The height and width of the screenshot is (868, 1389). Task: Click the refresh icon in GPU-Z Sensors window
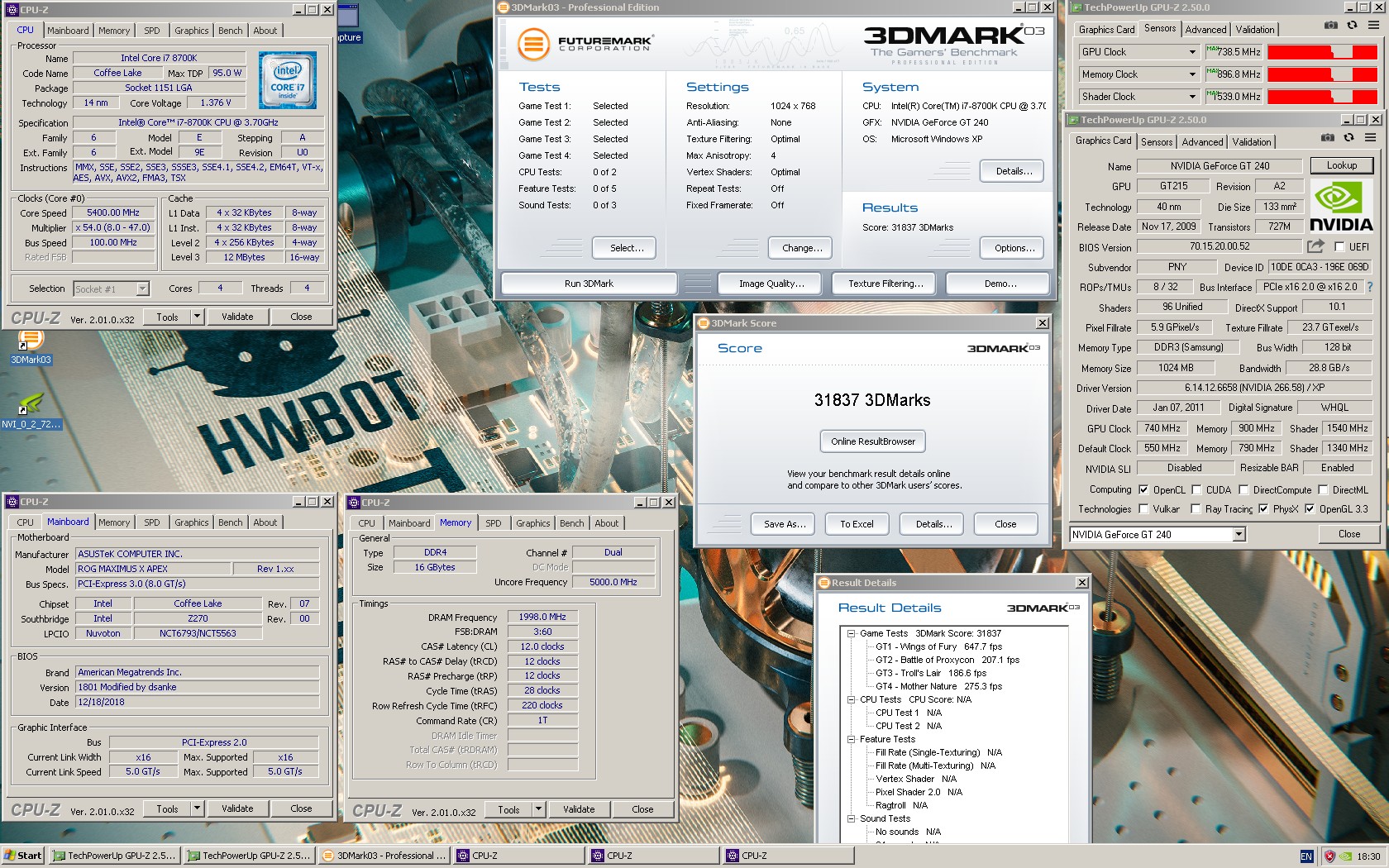[x=1352, y=26]
